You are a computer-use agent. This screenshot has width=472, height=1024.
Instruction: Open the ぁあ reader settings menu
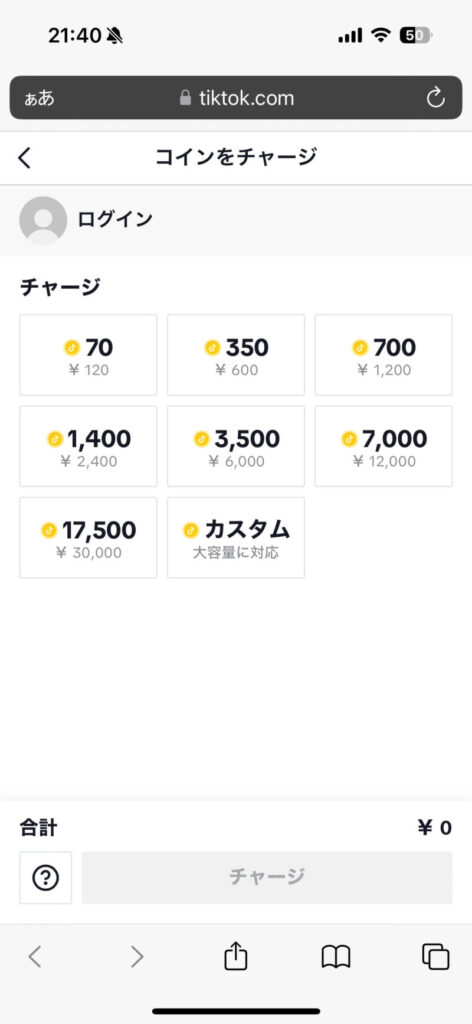coord(39,99)
